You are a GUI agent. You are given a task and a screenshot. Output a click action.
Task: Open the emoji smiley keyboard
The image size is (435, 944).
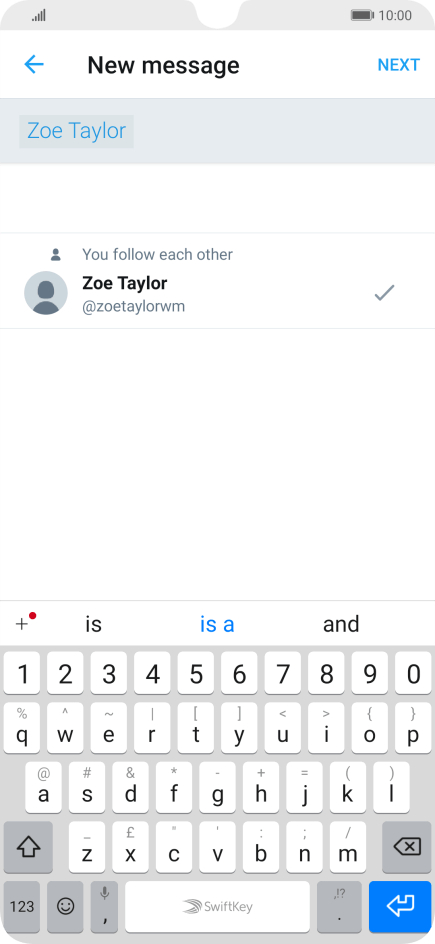pyautogui.click(x=65, y=907)
